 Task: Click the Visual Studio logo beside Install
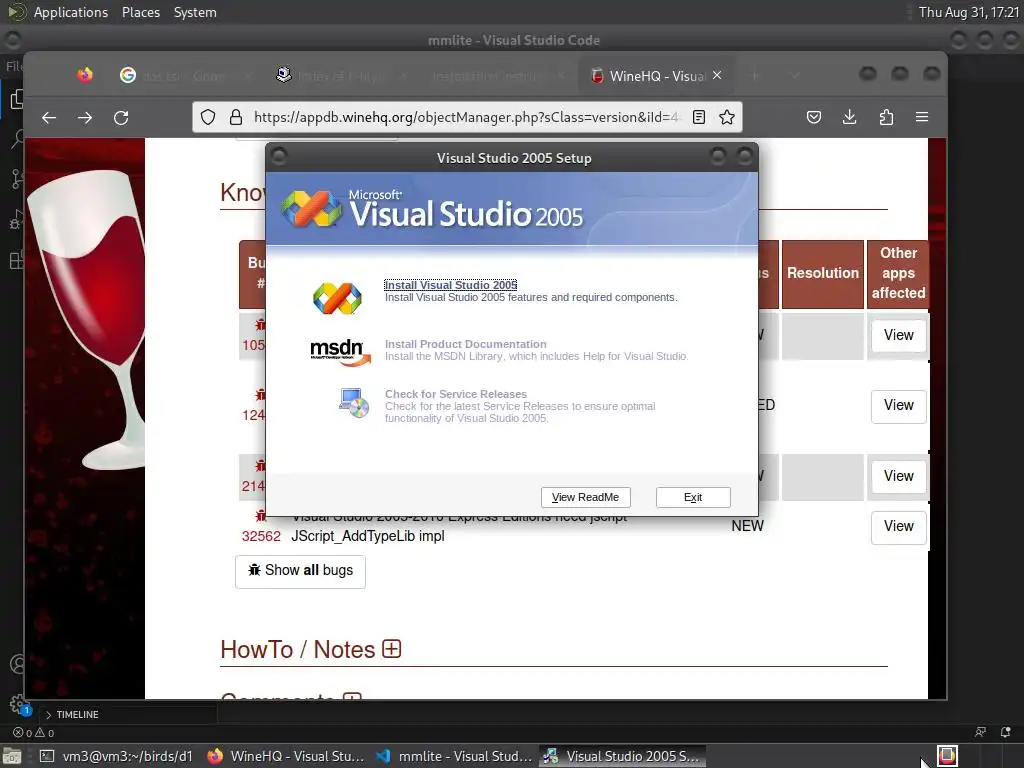coord(337,298)
